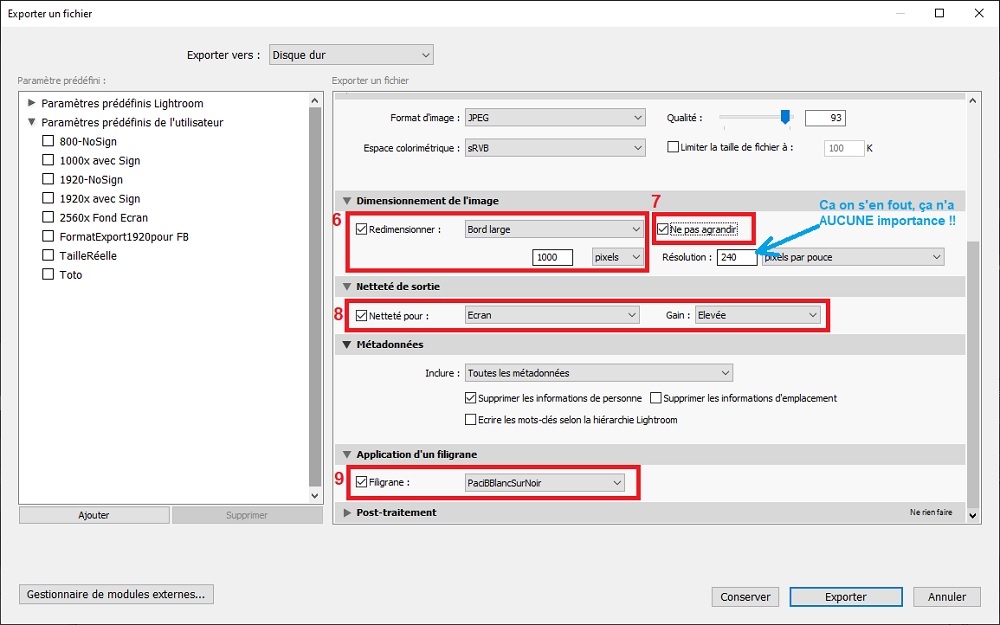The width and height of the screenshot is (1000, 625).
Task: Uncheck the 'Netteté pour' checkbox
Action: tap(362, 316)
